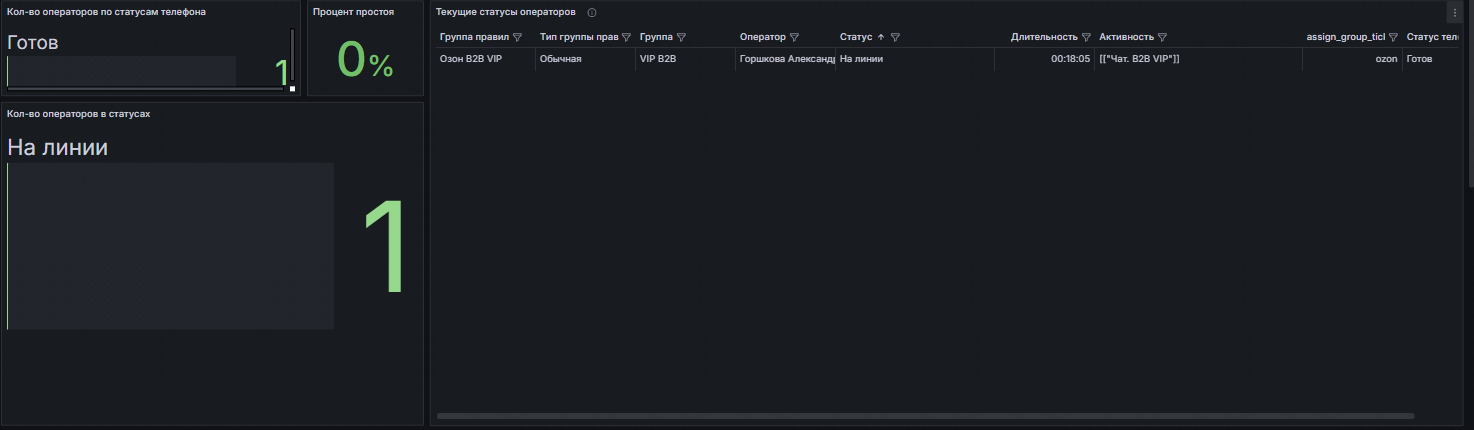Open the Статус column filter icon
This screenshot has height=430, width=1474.
click(895, 37)
